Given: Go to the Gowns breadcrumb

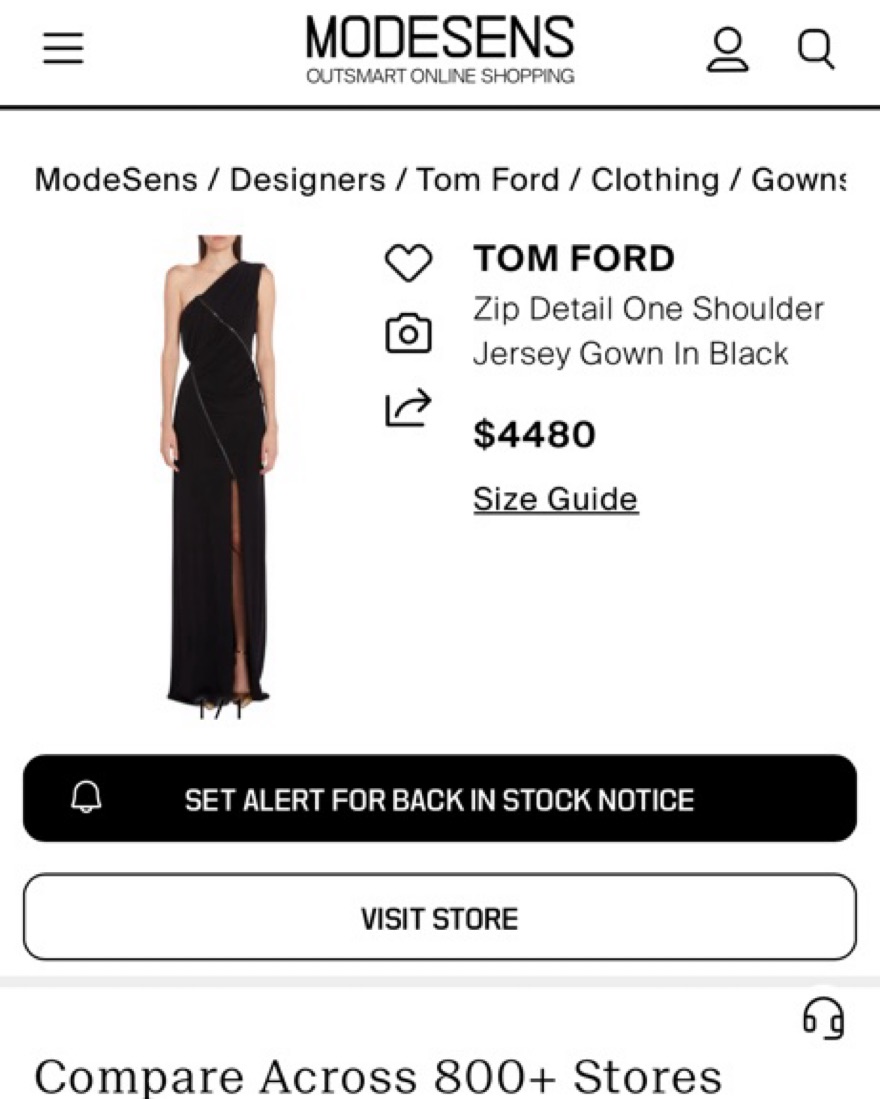Looking at the screenshot, I should [798, 180].
